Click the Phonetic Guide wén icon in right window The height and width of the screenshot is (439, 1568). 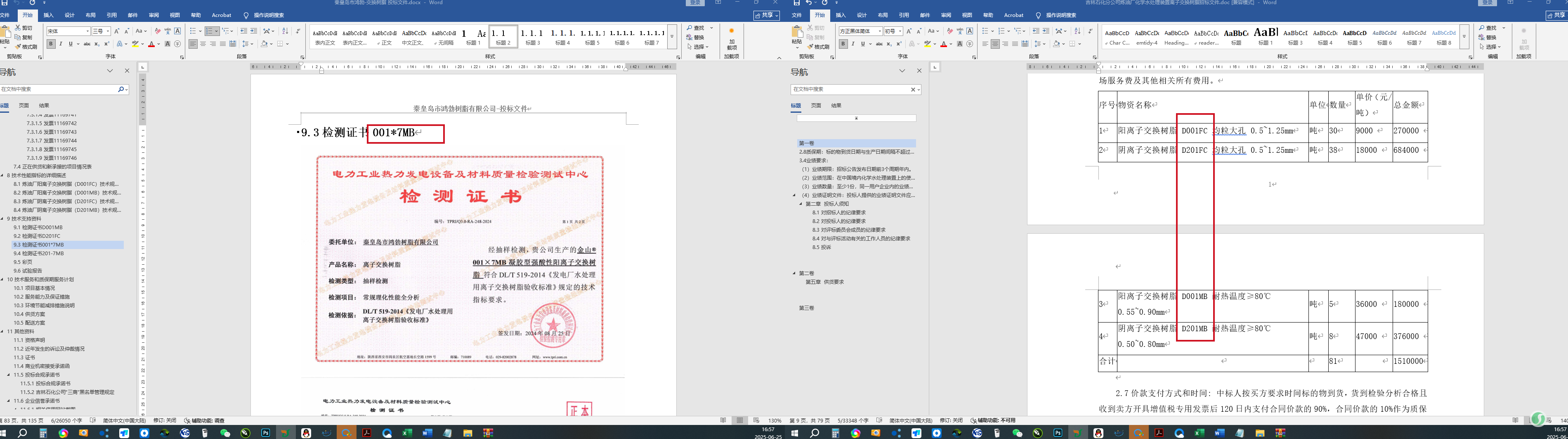960,31
